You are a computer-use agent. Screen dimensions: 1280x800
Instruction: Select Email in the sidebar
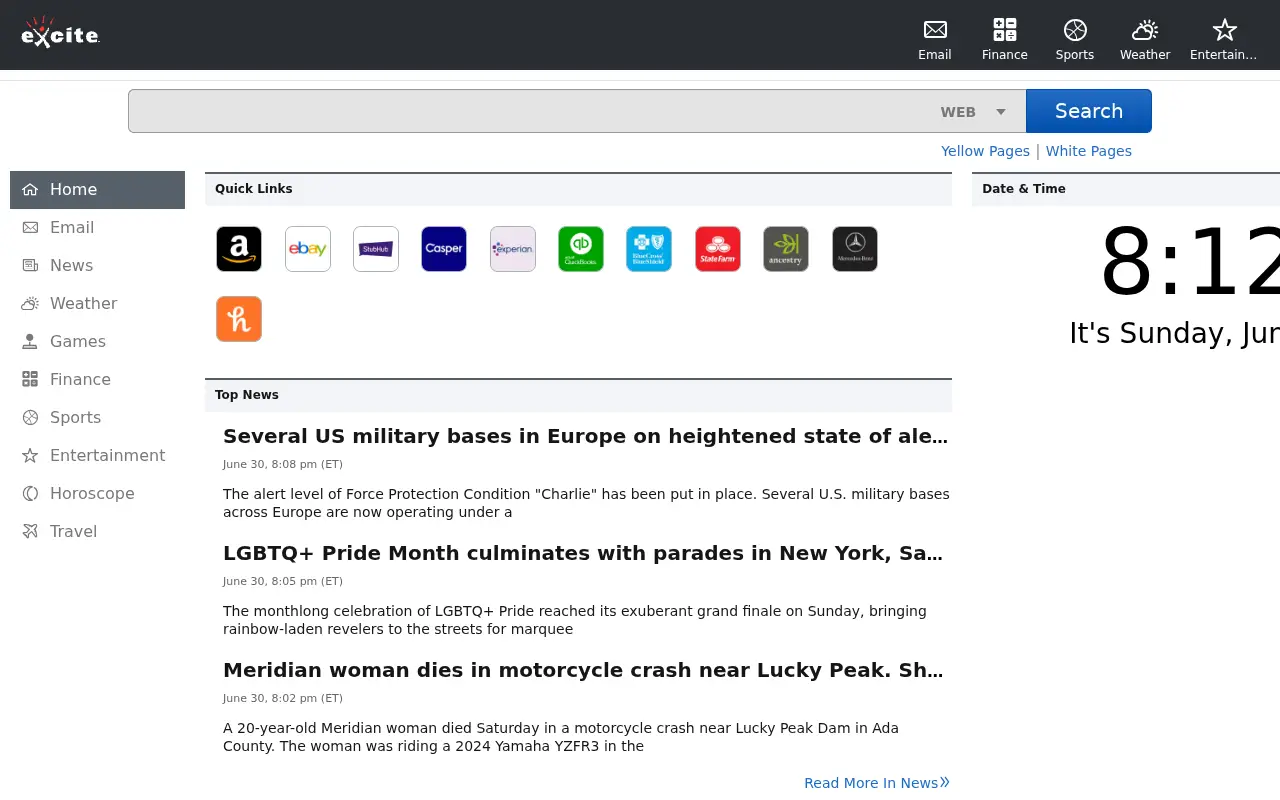point(97,228)
